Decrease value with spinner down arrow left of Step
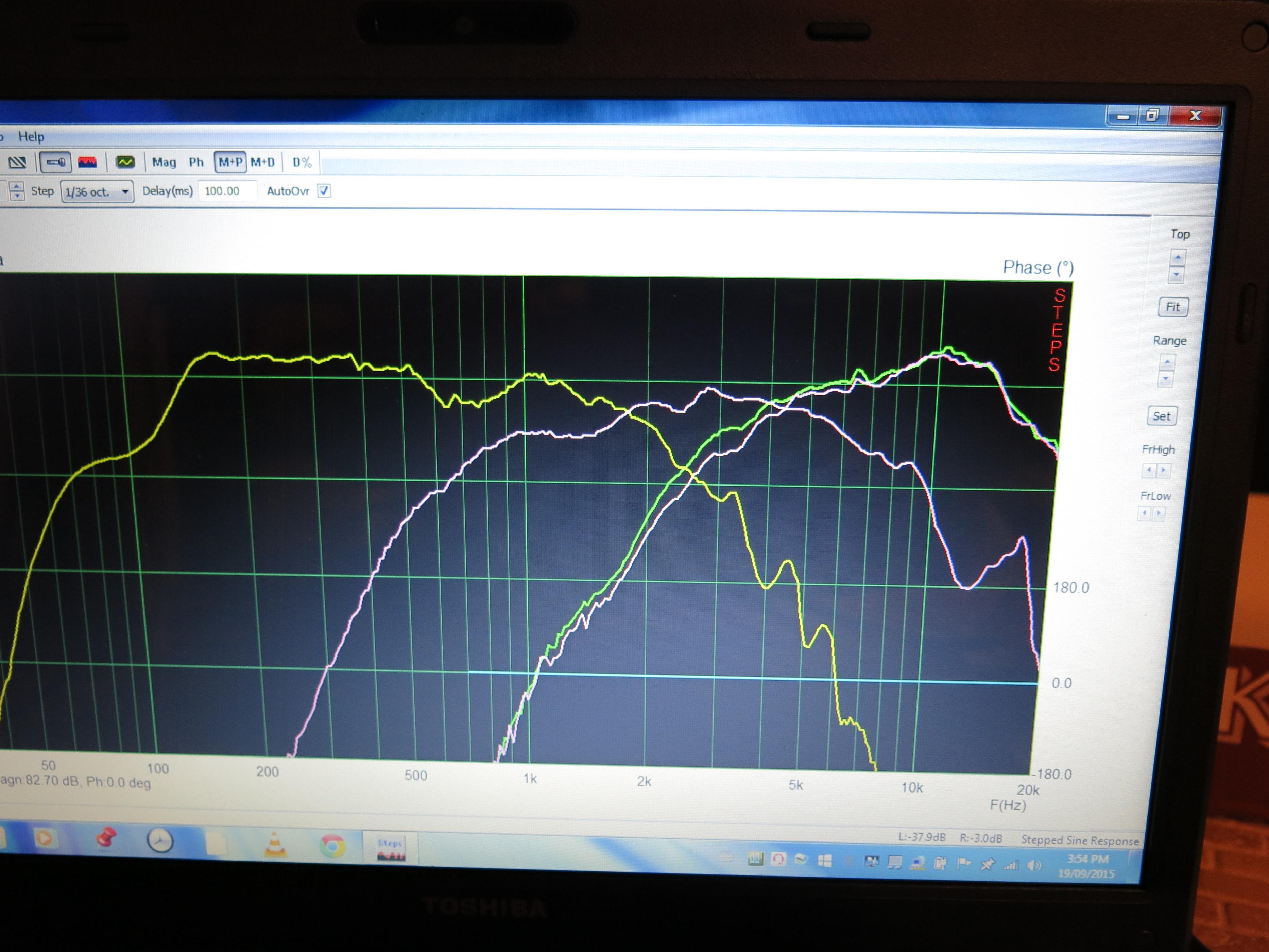 click(17, 196)
